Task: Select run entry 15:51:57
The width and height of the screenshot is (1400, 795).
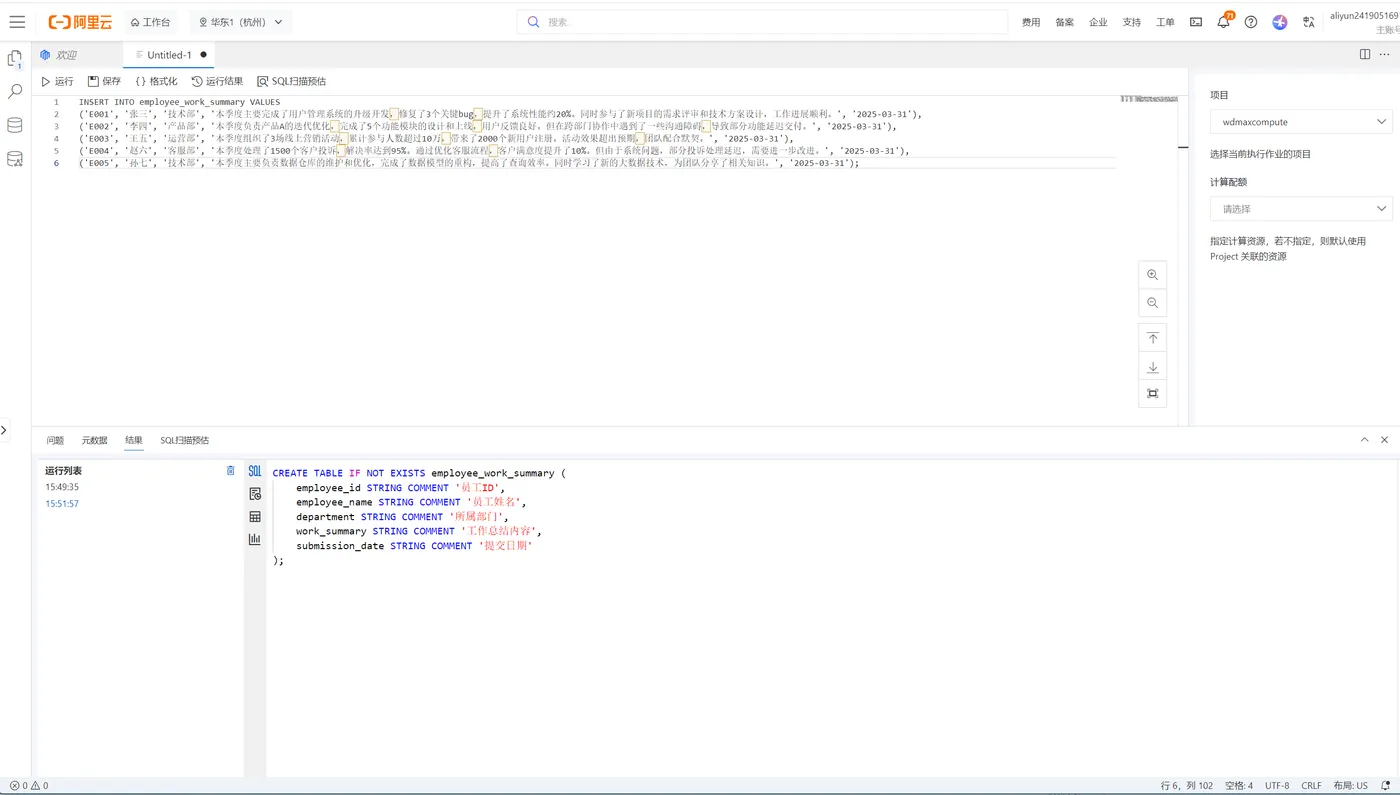Action: tap(62, 504)
